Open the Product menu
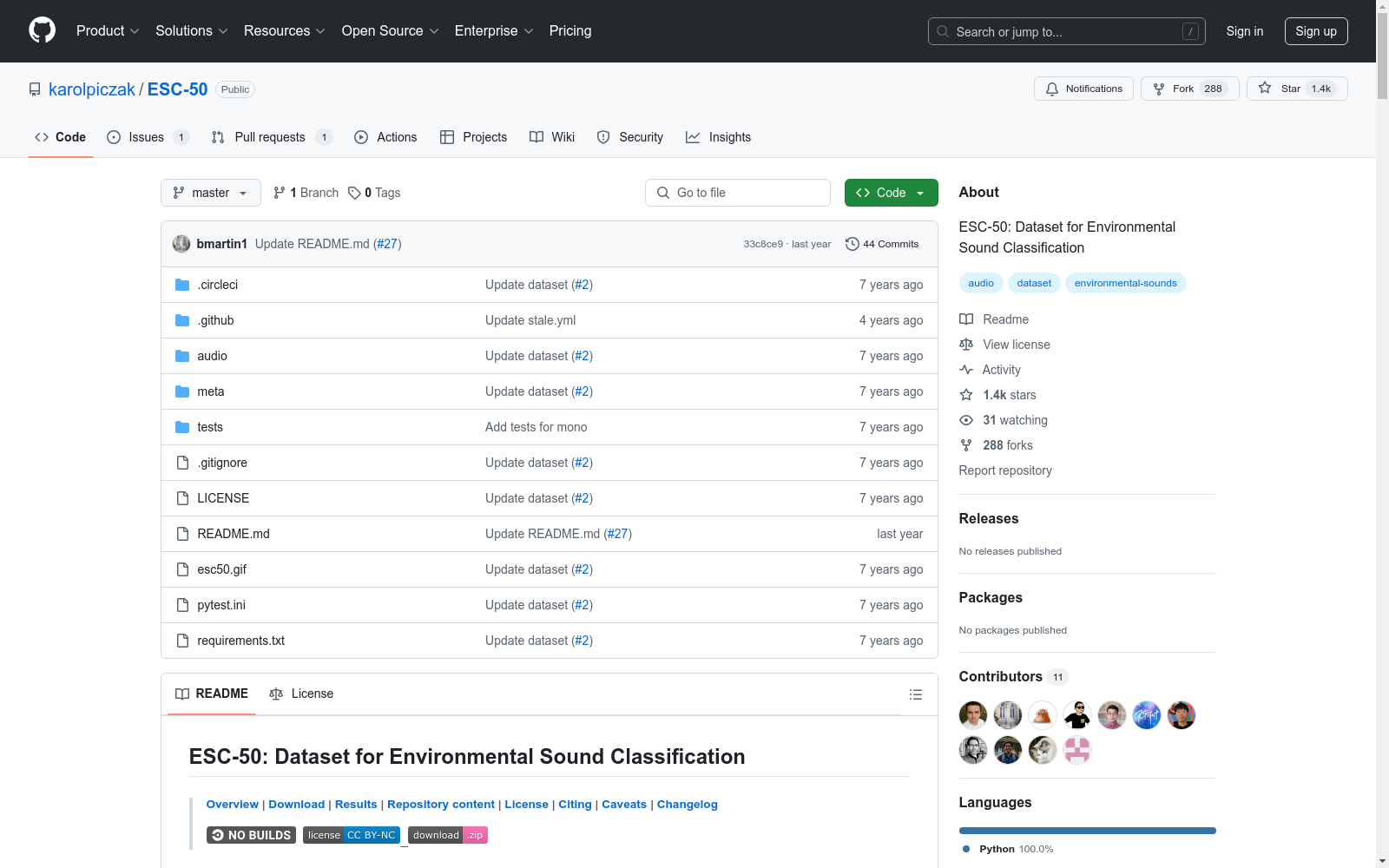1389x868 pixels. [108, 31]
